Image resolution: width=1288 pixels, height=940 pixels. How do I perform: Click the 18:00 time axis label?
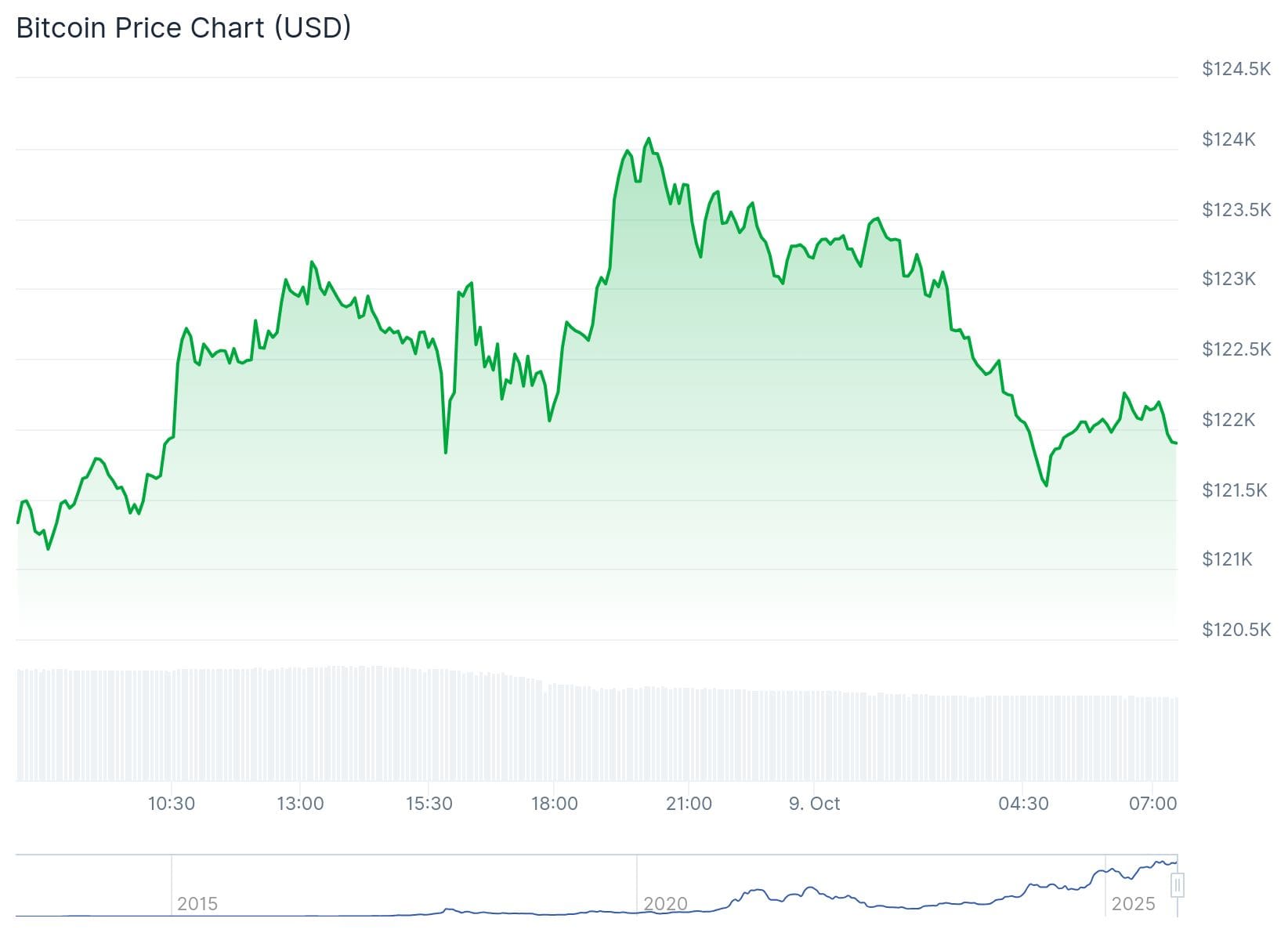(554, 804)
